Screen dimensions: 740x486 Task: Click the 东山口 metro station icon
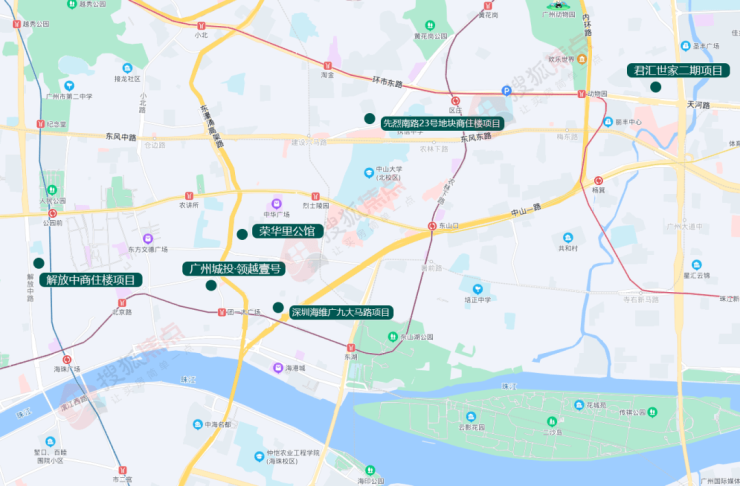pyautogui.click(x=432, y=226)
